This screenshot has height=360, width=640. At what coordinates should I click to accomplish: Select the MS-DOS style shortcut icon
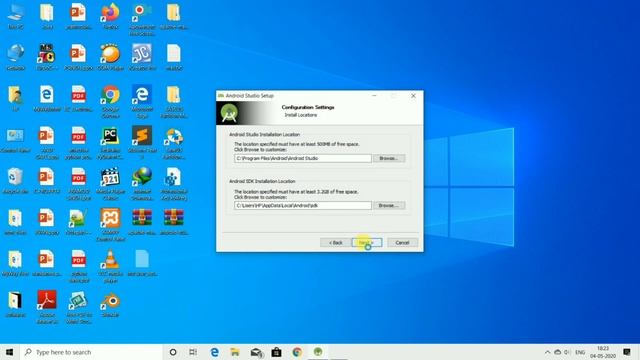coord(47,57)
